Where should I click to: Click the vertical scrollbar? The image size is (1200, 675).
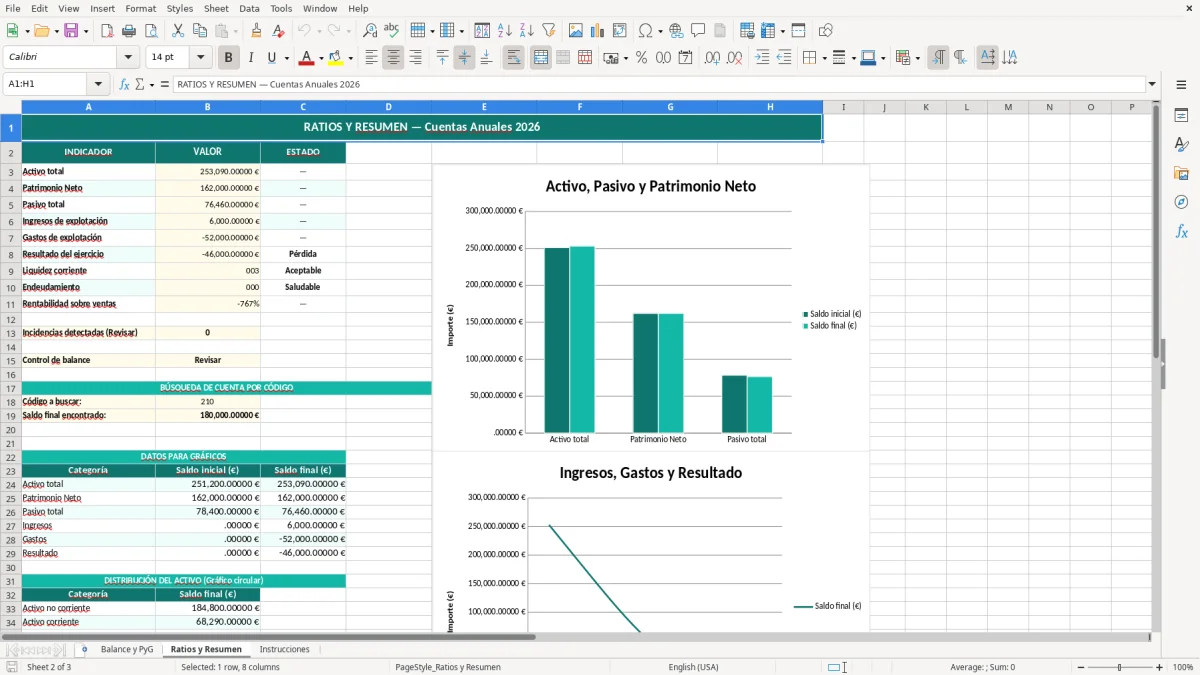coord(1156,365)
